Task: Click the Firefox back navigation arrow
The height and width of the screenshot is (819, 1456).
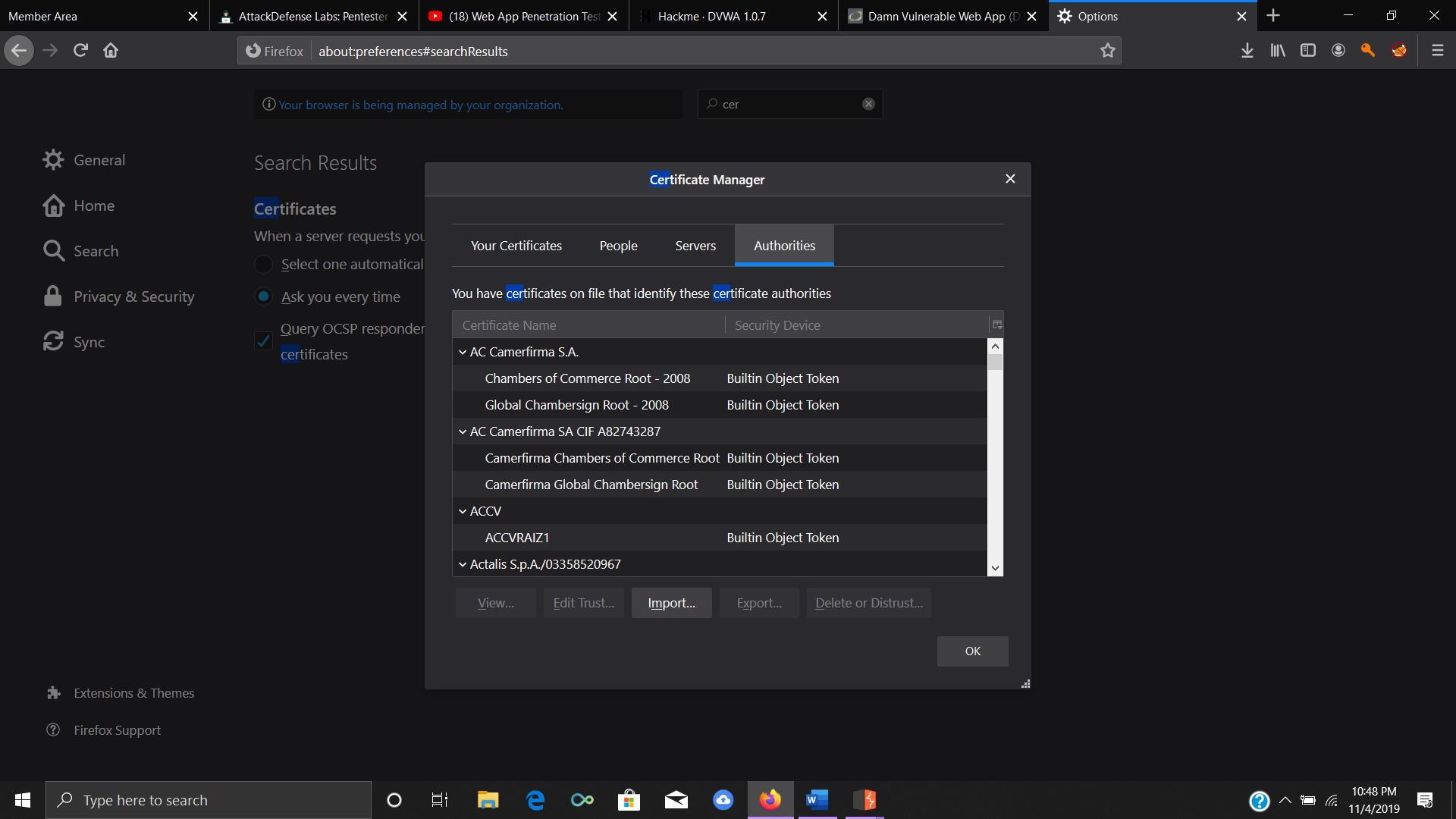Action: (19, 51)
